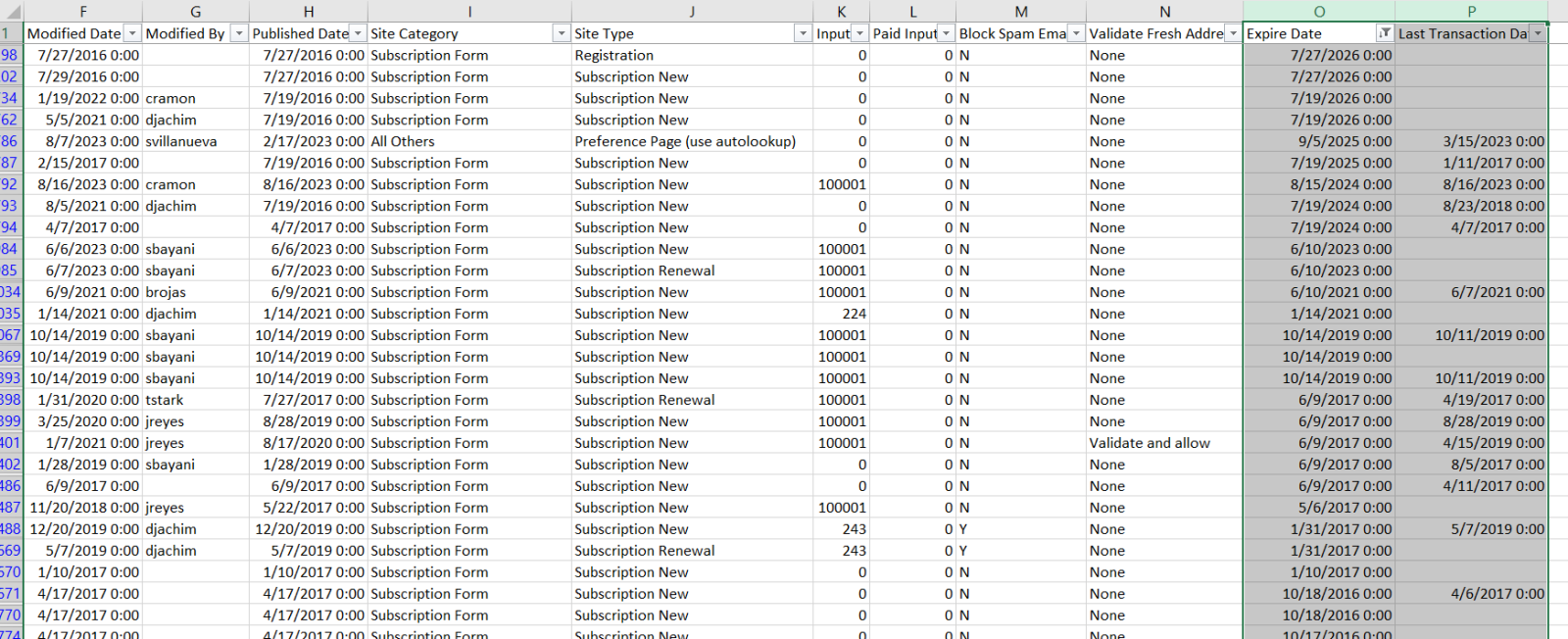Open the Paid Input filter arrow
1568x639 pixels.
946,33
